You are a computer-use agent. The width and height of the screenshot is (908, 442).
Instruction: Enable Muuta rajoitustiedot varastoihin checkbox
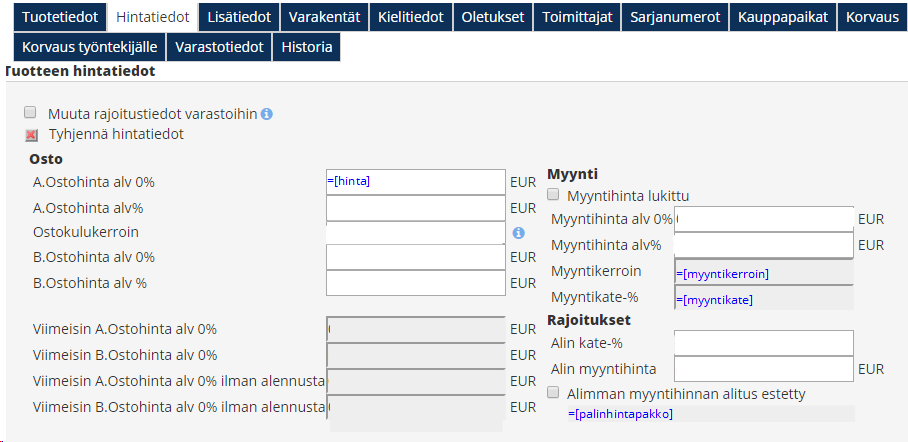(x=30, y=112)
